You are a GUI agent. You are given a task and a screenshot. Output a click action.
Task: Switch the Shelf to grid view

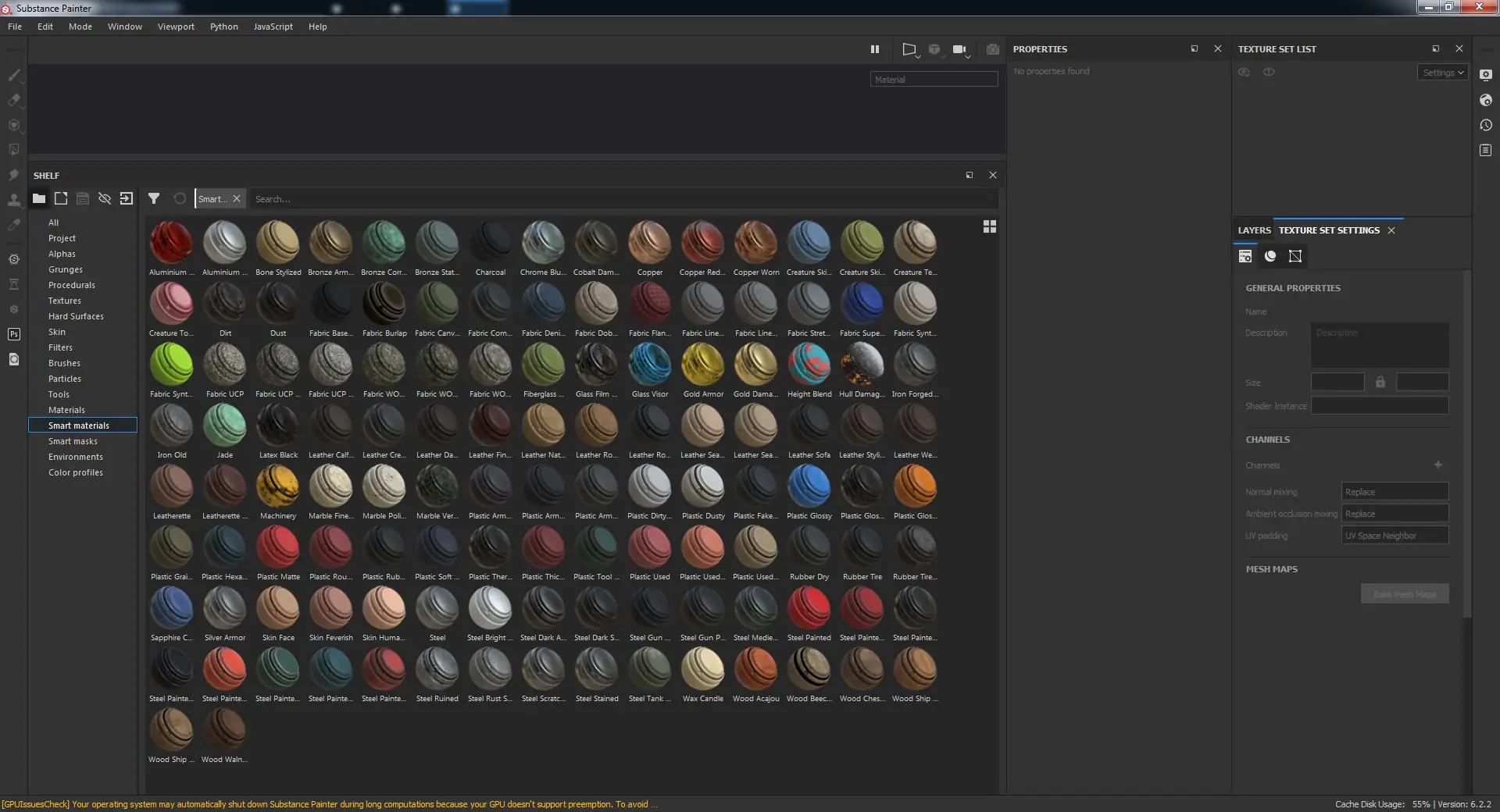tap(989, 226)
